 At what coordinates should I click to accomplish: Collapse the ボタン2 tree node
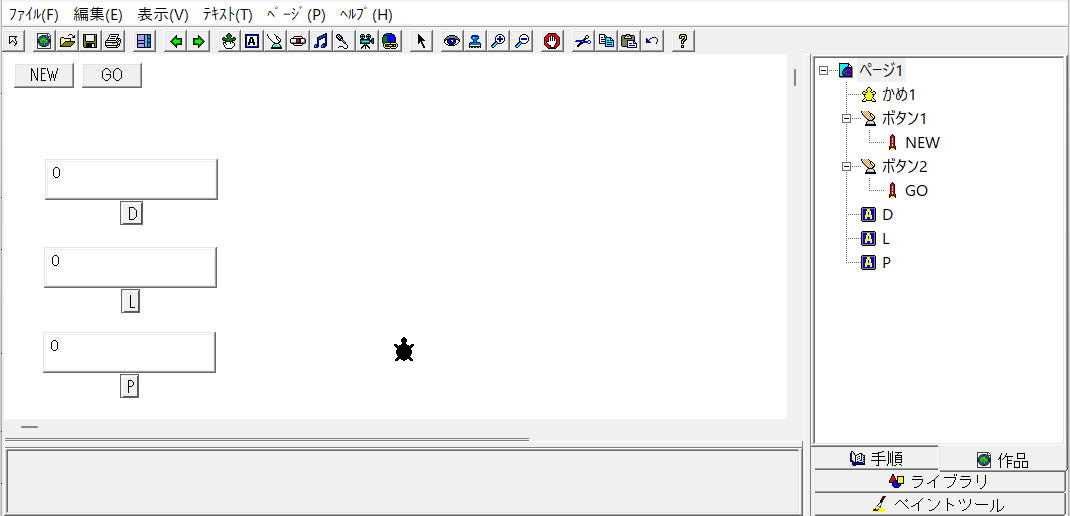point(847,167)
